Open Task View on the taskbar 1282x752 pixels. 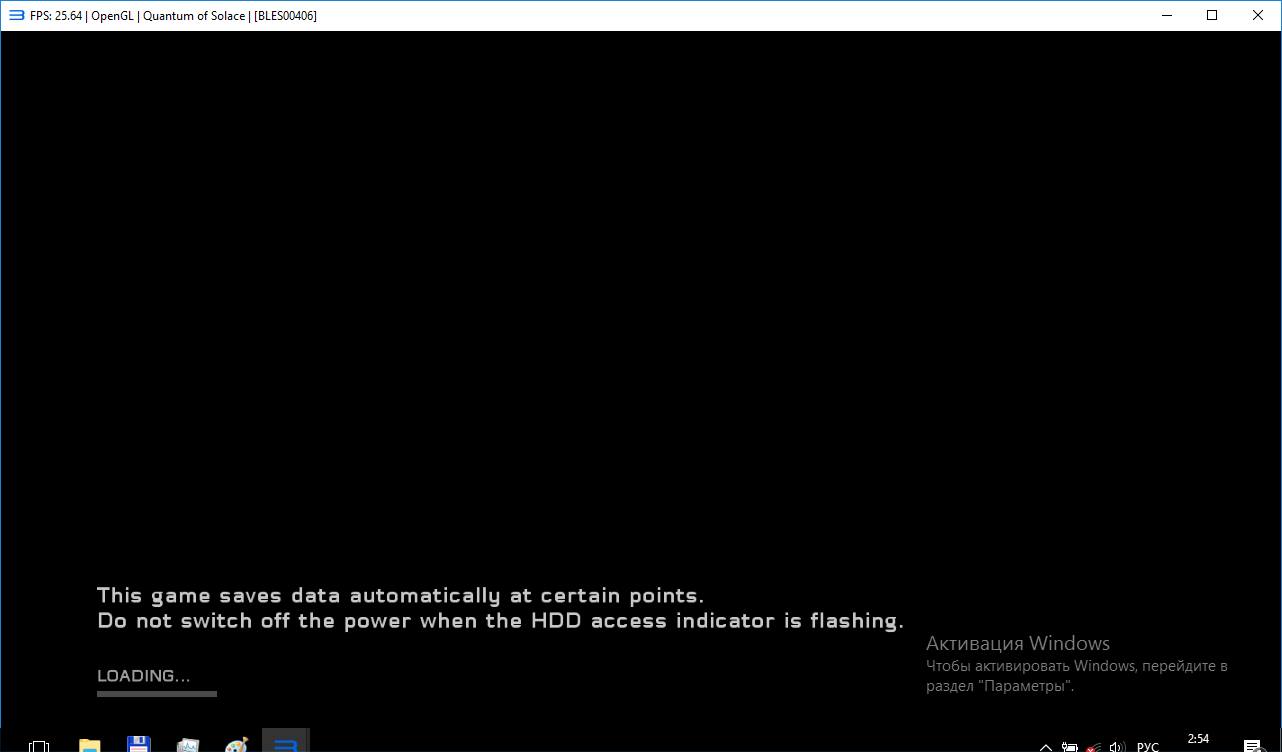click(39, 746)
